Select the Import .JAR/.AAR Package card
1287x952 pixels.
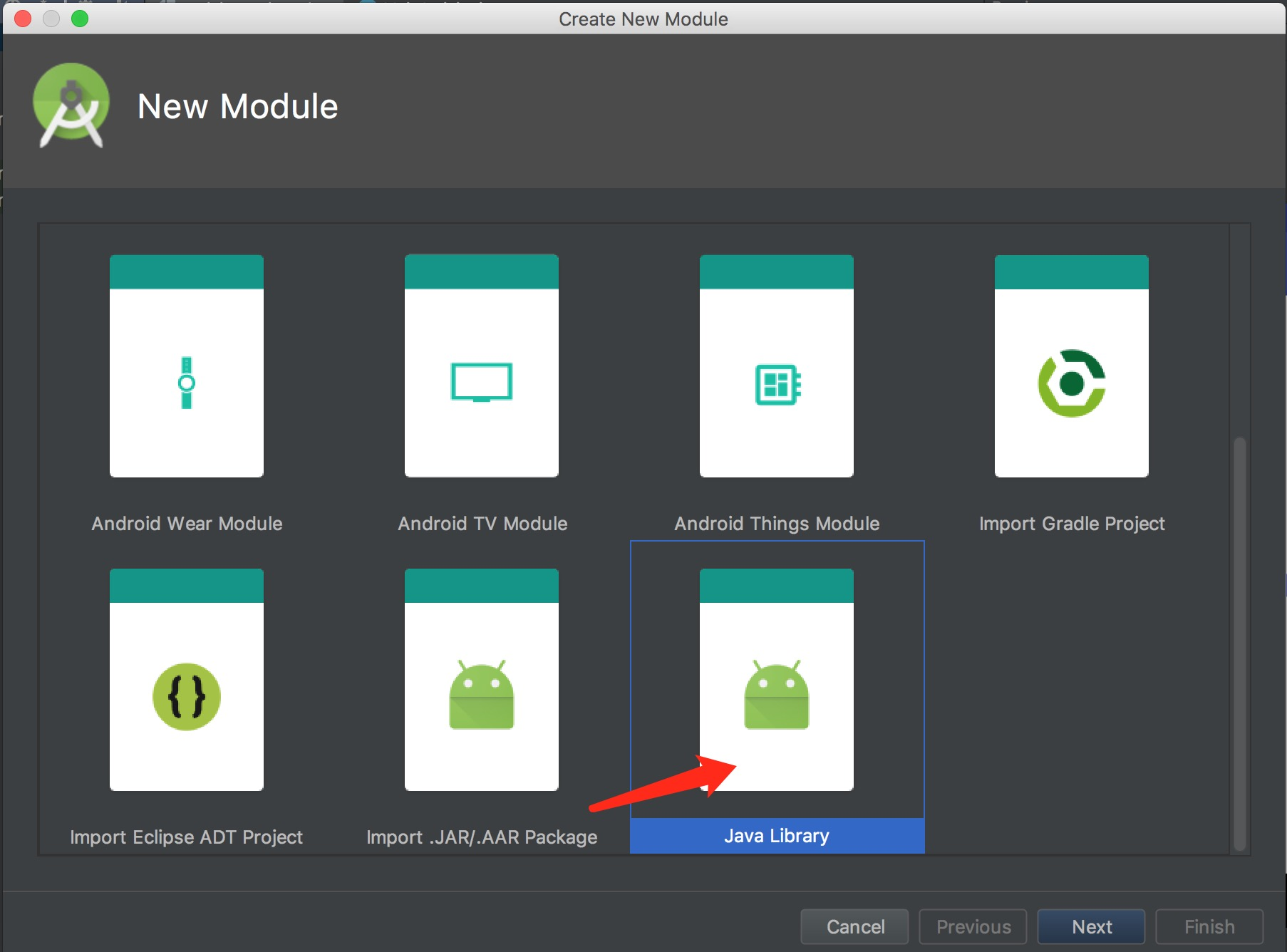pyautogui.click(x=481, y=679)
